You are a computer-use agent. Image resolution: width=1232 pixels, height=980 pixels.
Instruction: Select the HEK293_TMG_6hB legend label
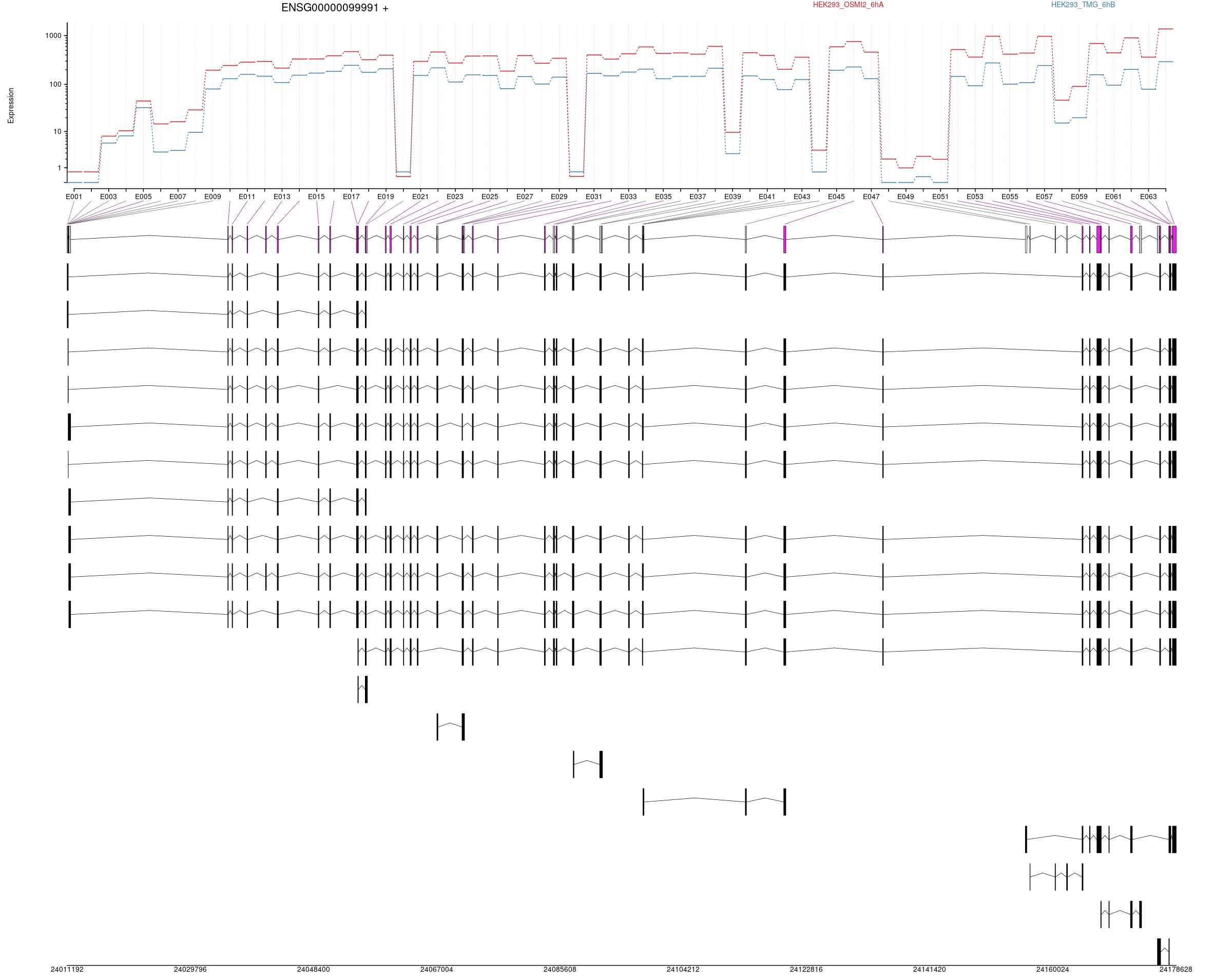tap(1083, 5)
